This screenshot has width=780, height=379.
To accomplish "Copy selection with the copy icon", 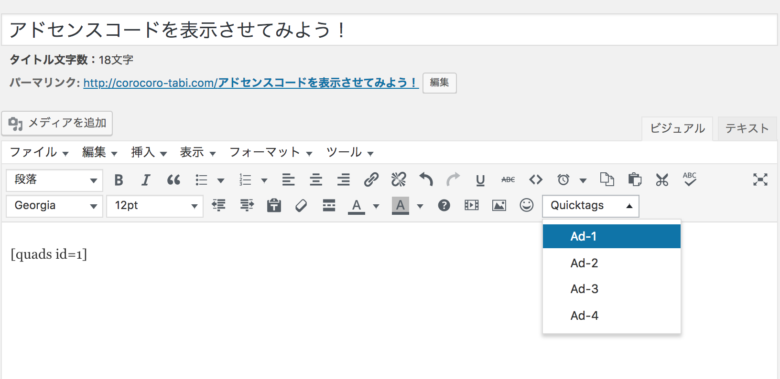I will (606, 180).
